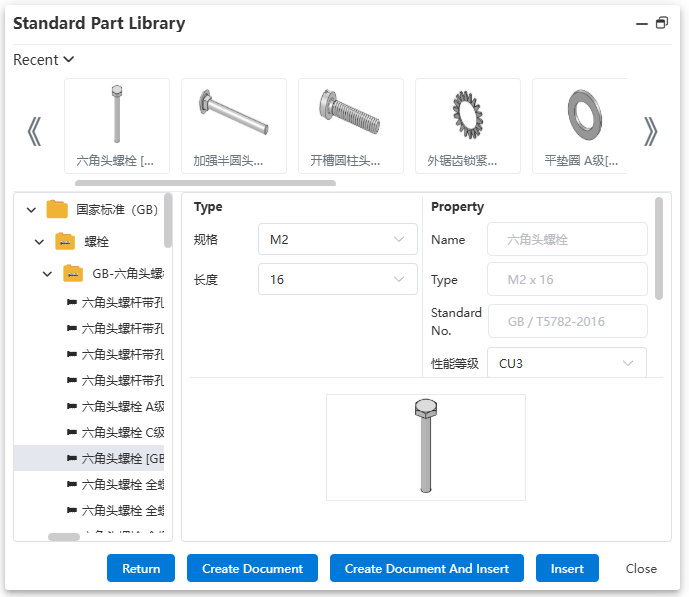Go to previous recent parts with left arrow

[34, 131]
